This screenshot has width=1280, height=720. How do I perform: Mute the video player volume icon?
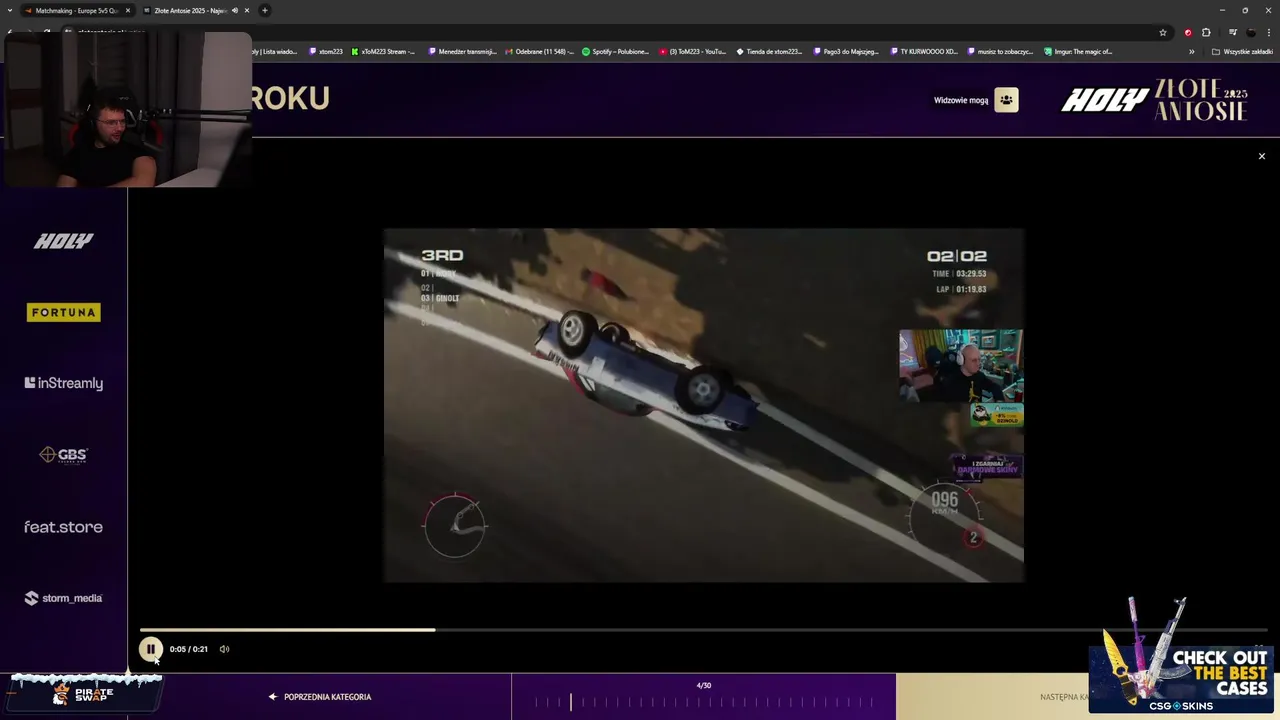[224, 649]
